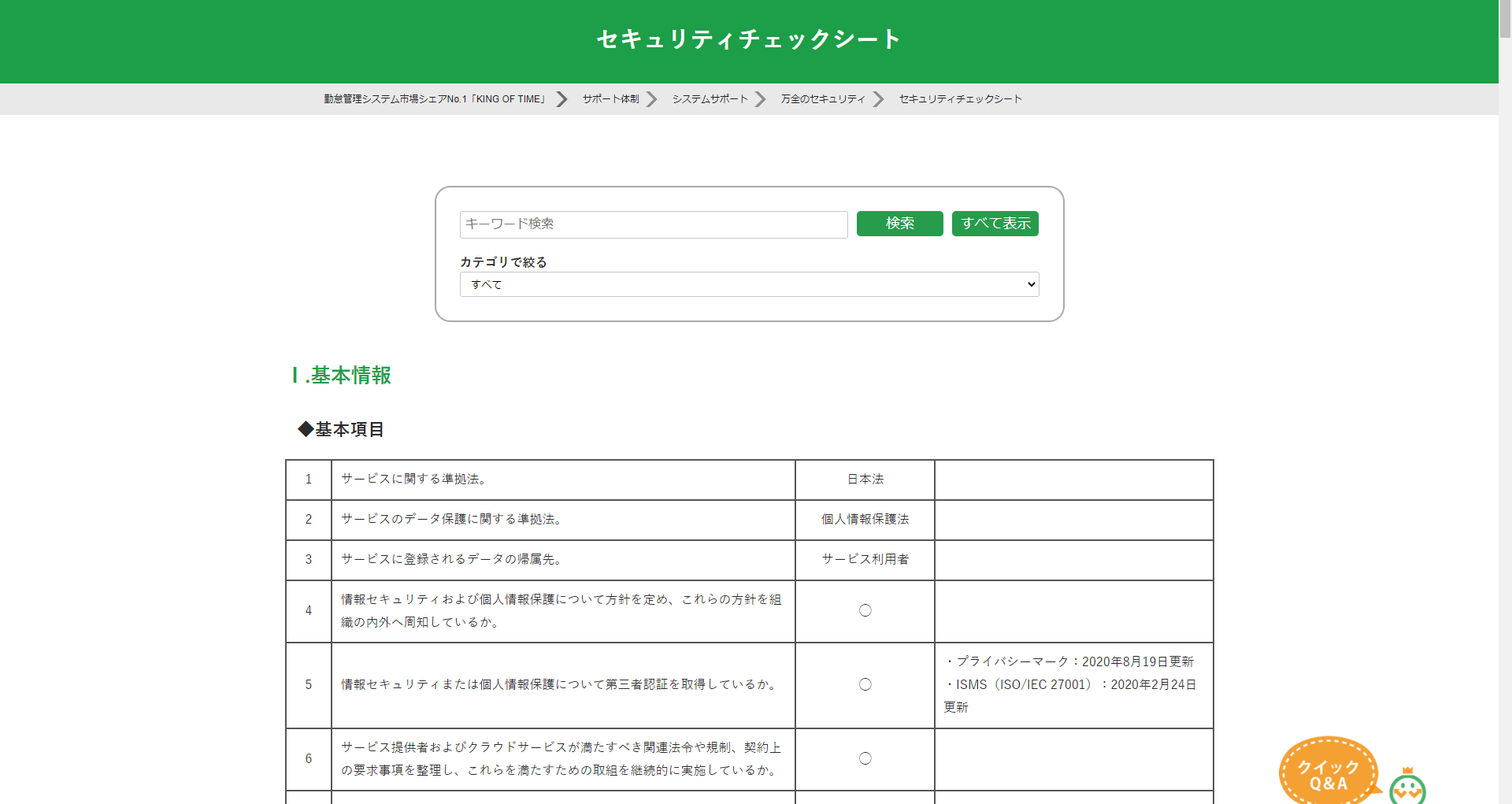The width and height of the screenshot is (1512, 804).
Task: Click row 6 text about 関連法令や規制
Action: pos(561,759)
